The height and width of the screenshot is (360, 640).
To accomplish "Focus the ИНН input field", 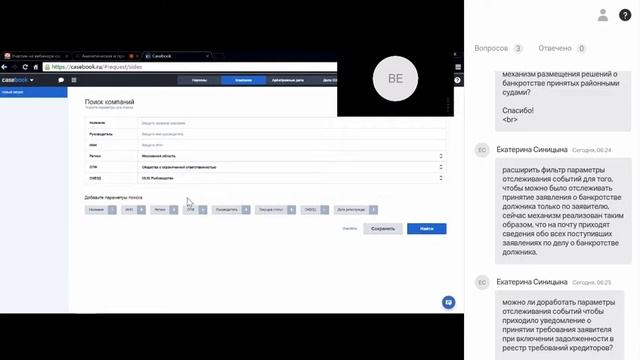I will 291,145.
